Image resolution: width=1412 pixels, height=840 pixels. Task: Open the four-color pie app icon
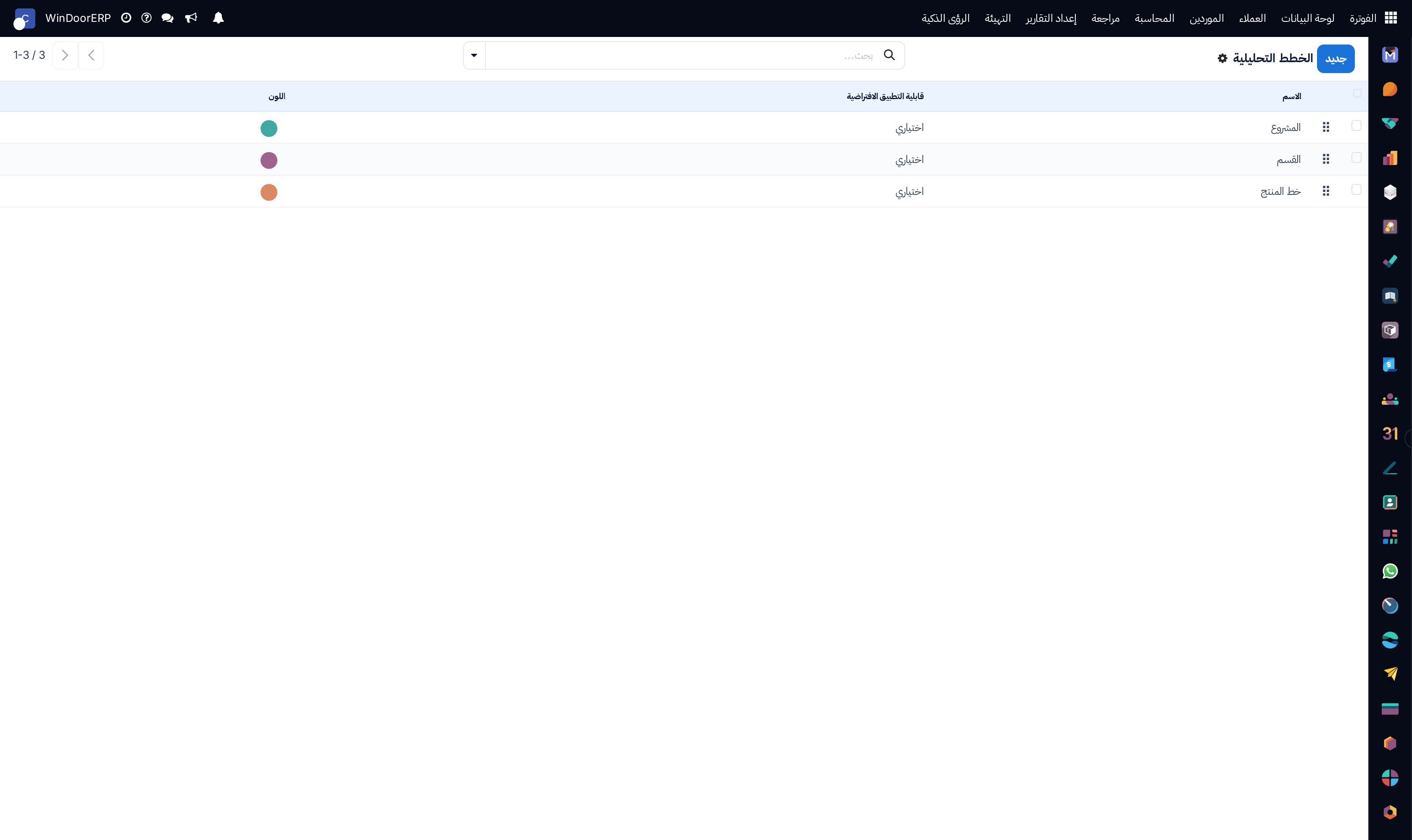(x=1390, y=778)
